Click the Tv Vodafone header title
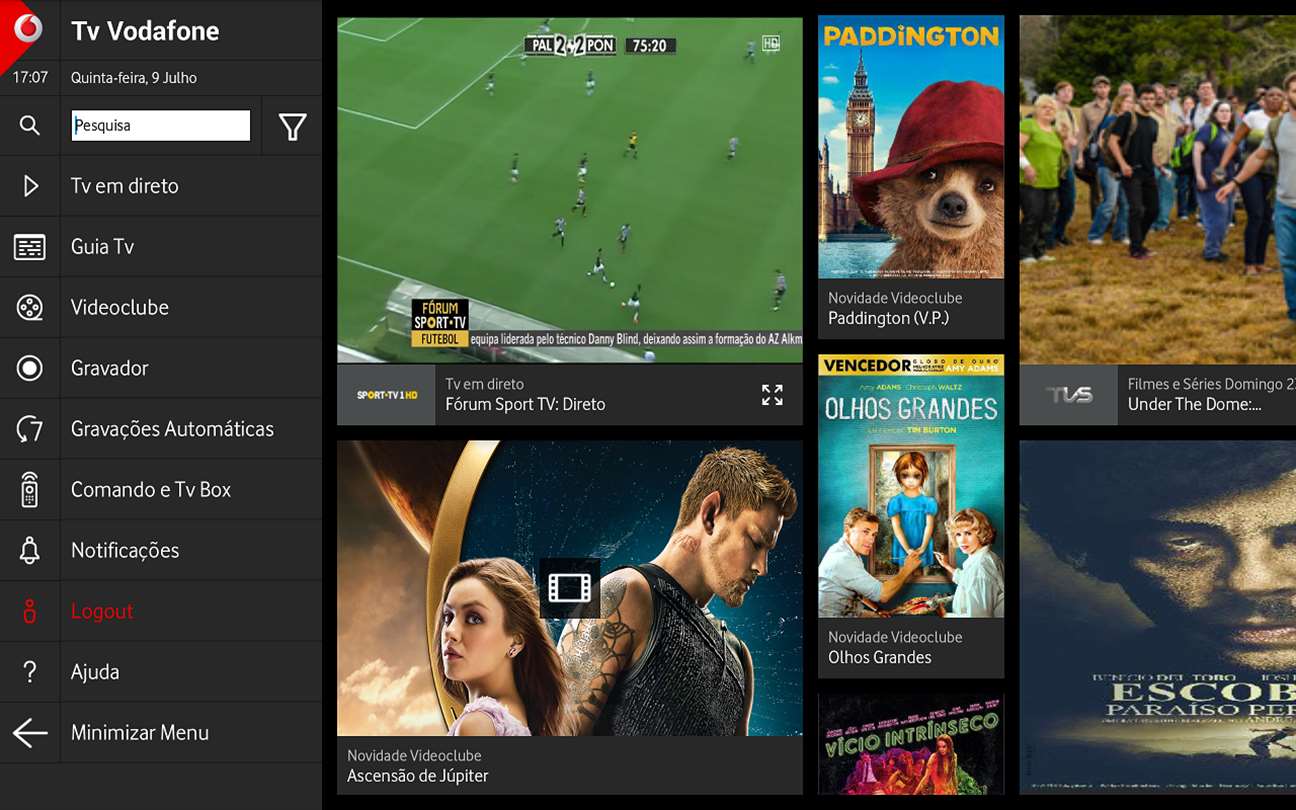This screenshot has width=1296, height=810. [145, 31]
